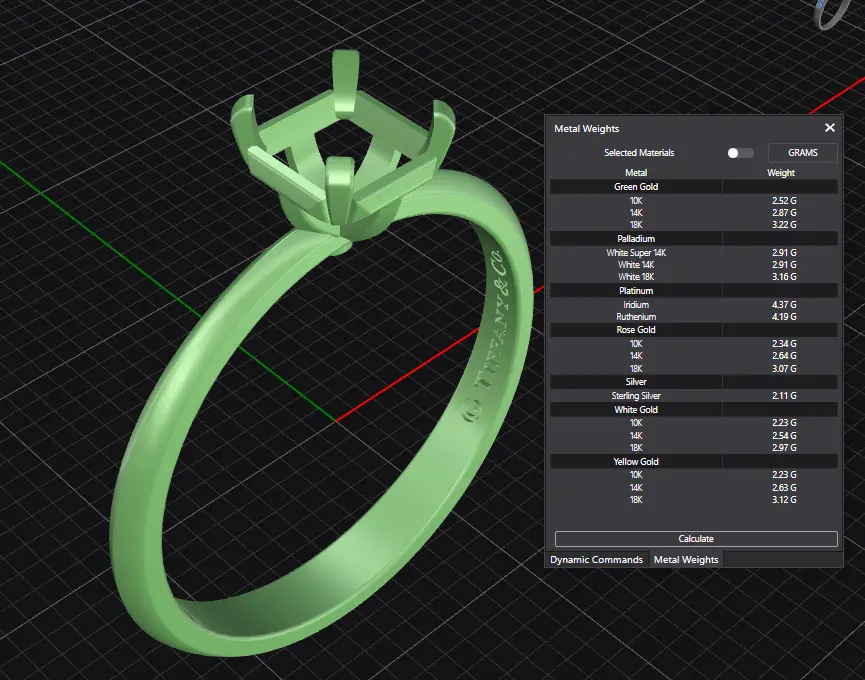This screenshot has width=865, height=680.
Task: Click the Platinum group header
Action: click(693, 290)
